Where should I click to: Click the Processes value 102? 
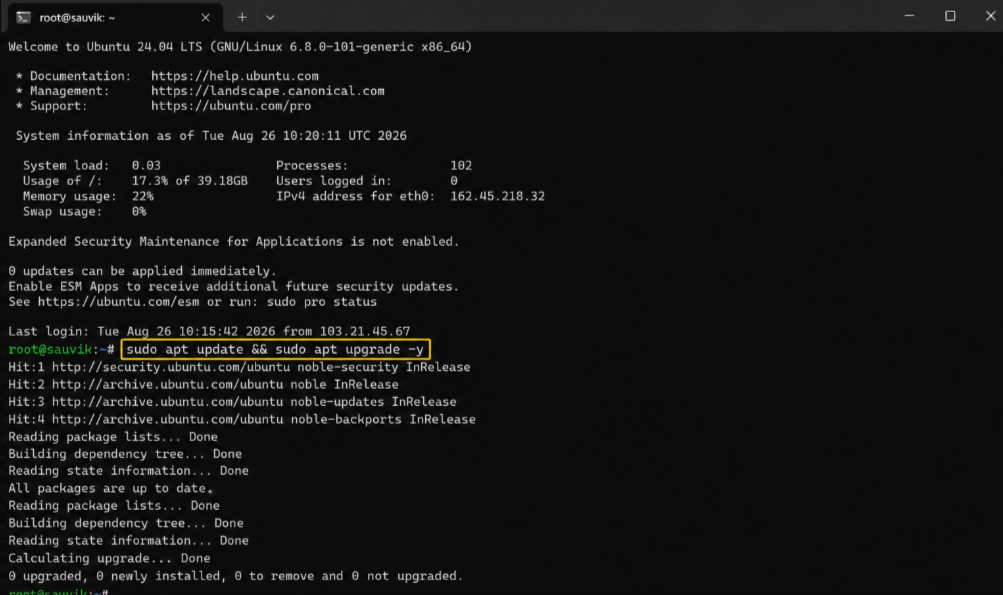[x=461, y=166]
